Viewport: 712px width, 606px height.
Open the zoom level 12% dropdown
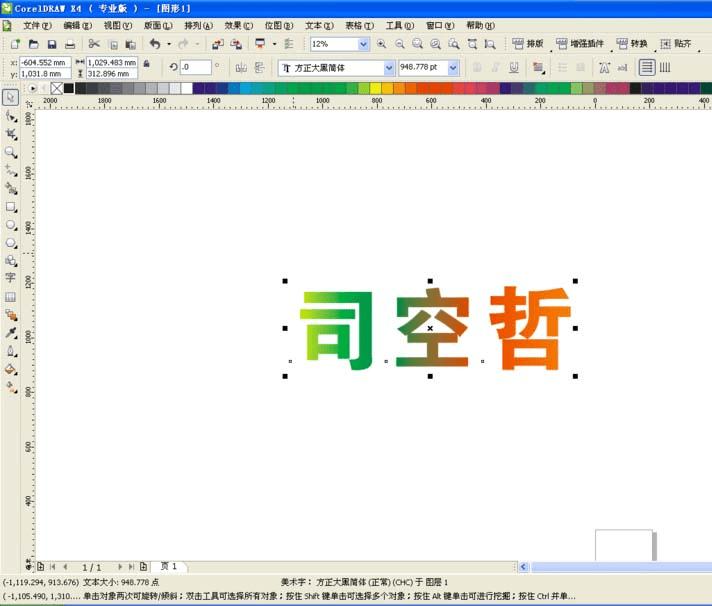pyautogui.click(x=363, y=44)
